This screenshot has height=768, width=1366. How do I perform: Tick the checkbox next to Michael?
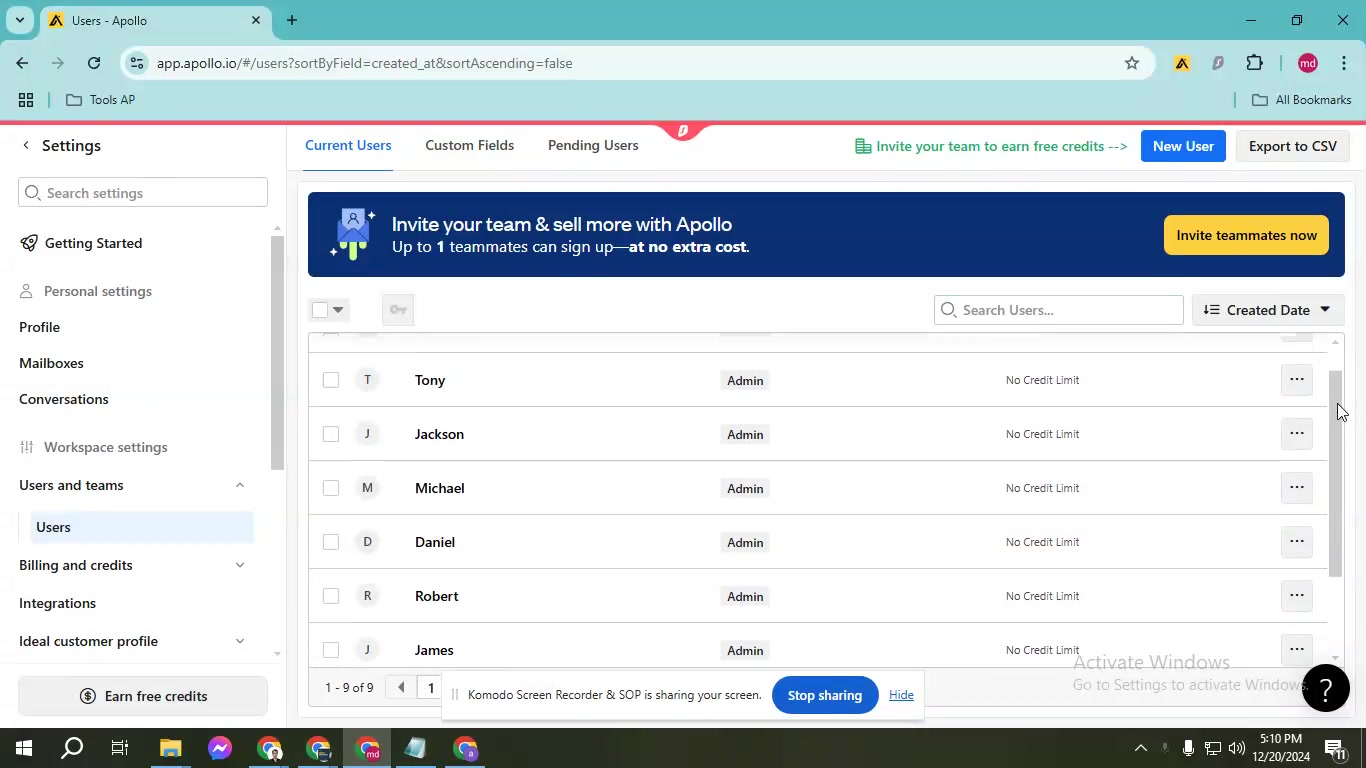click(x=331, y=488)
